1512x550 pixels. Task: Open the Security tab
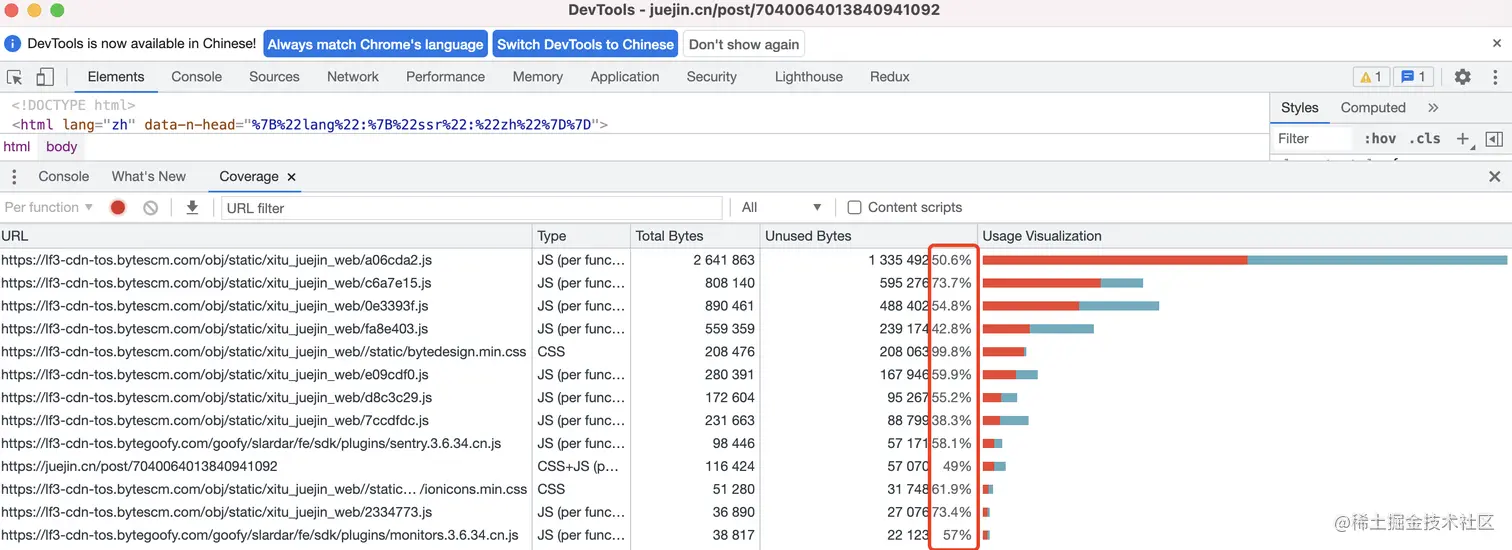click(x=711, y=77)
